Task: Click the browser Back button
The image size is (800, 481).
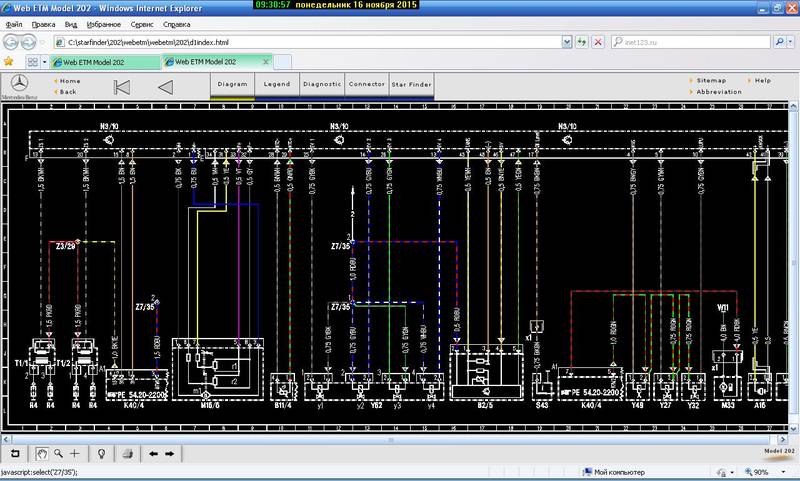Action: [x=11, y=42]
